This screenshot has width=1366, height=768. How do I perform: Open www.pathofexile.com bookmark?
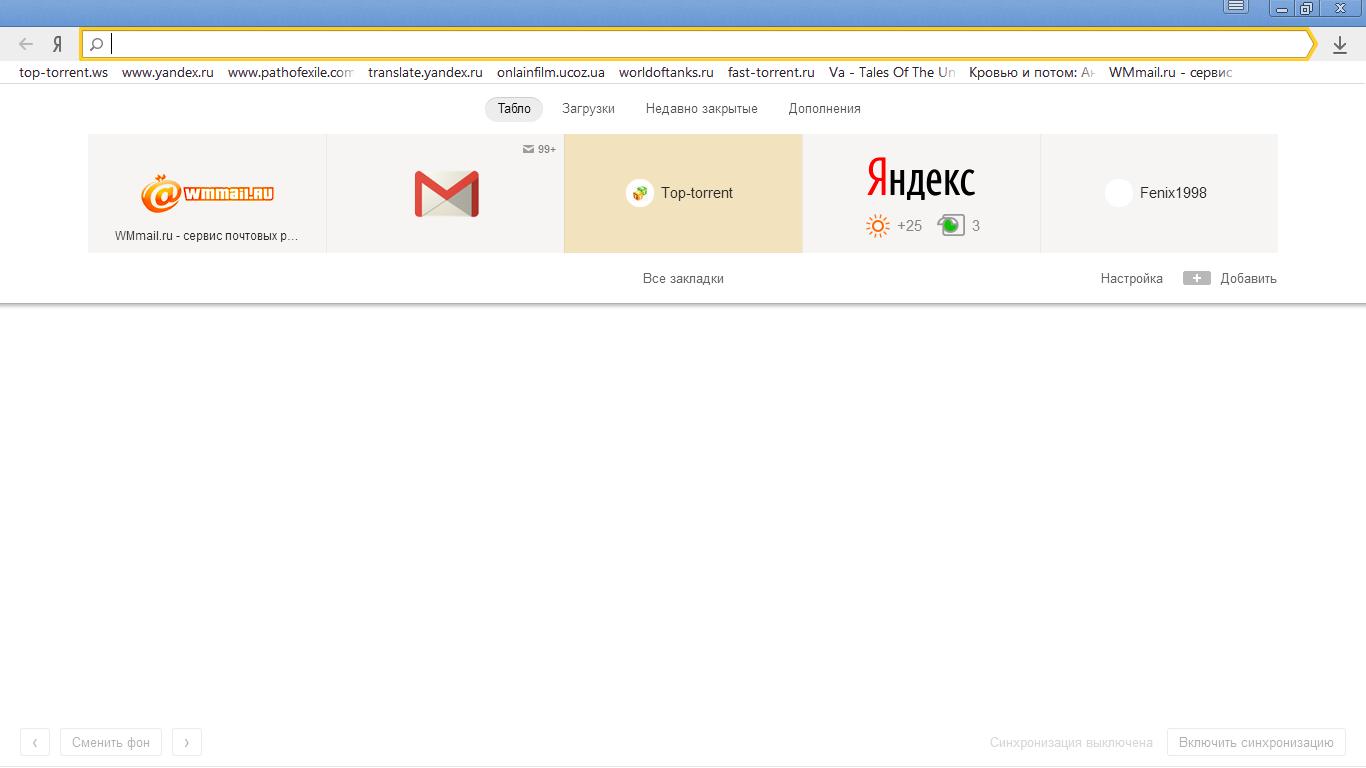pos(291,72)
